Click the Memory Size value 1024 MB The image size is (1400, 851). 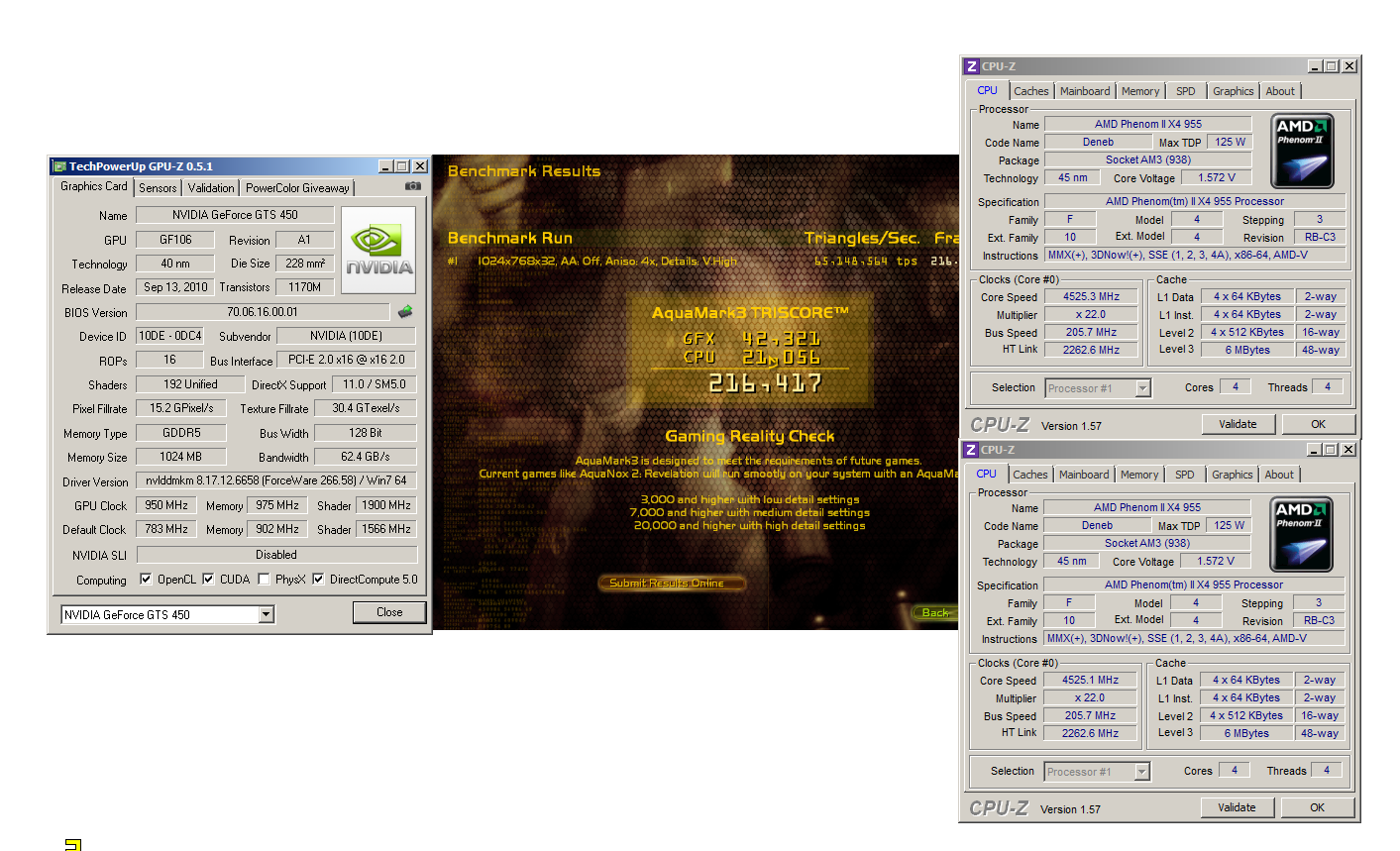pos(180,457)
